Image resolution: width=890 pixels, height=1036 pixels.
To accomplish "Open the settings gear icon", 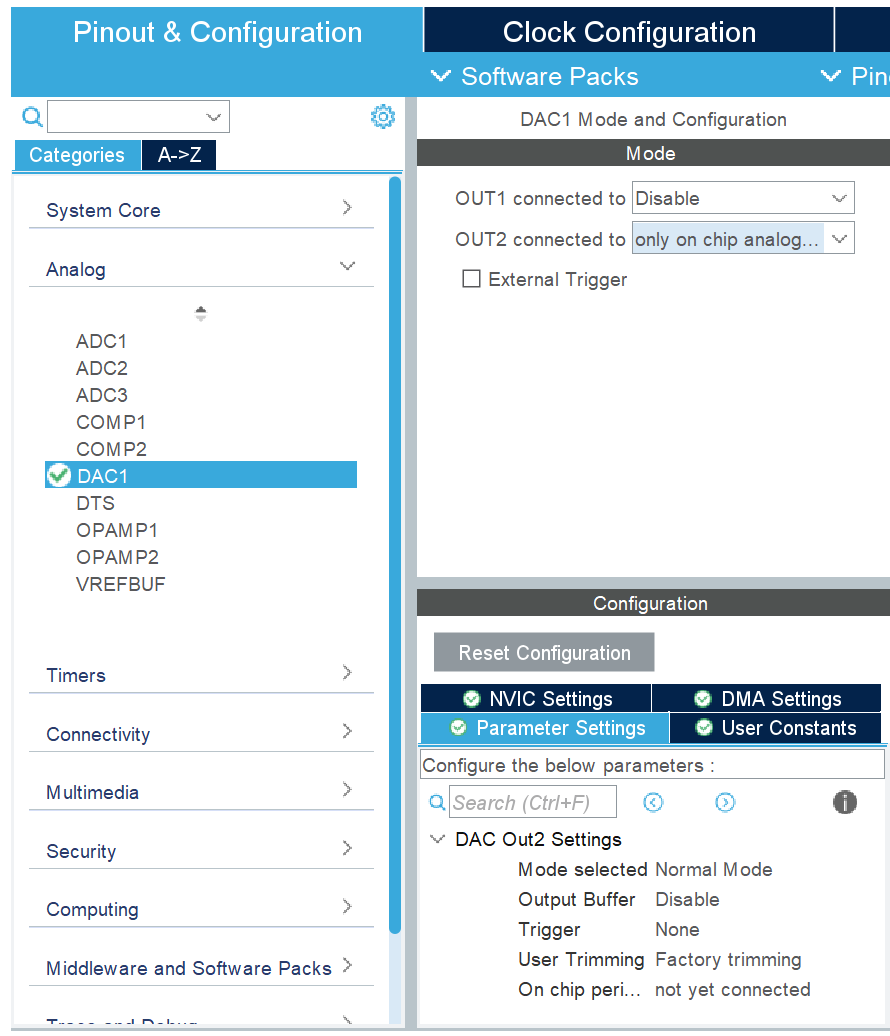I will tap(383, 116).
